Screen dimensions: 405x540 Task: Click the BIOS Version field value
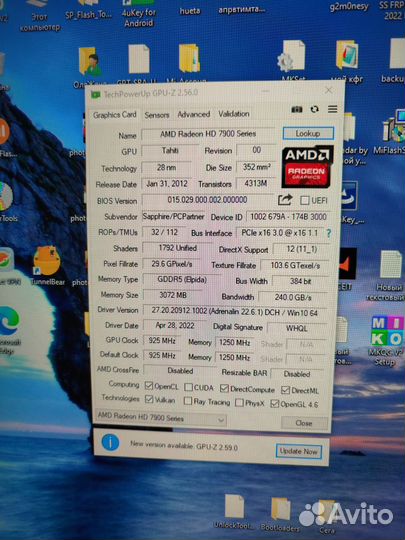(208, 200)
